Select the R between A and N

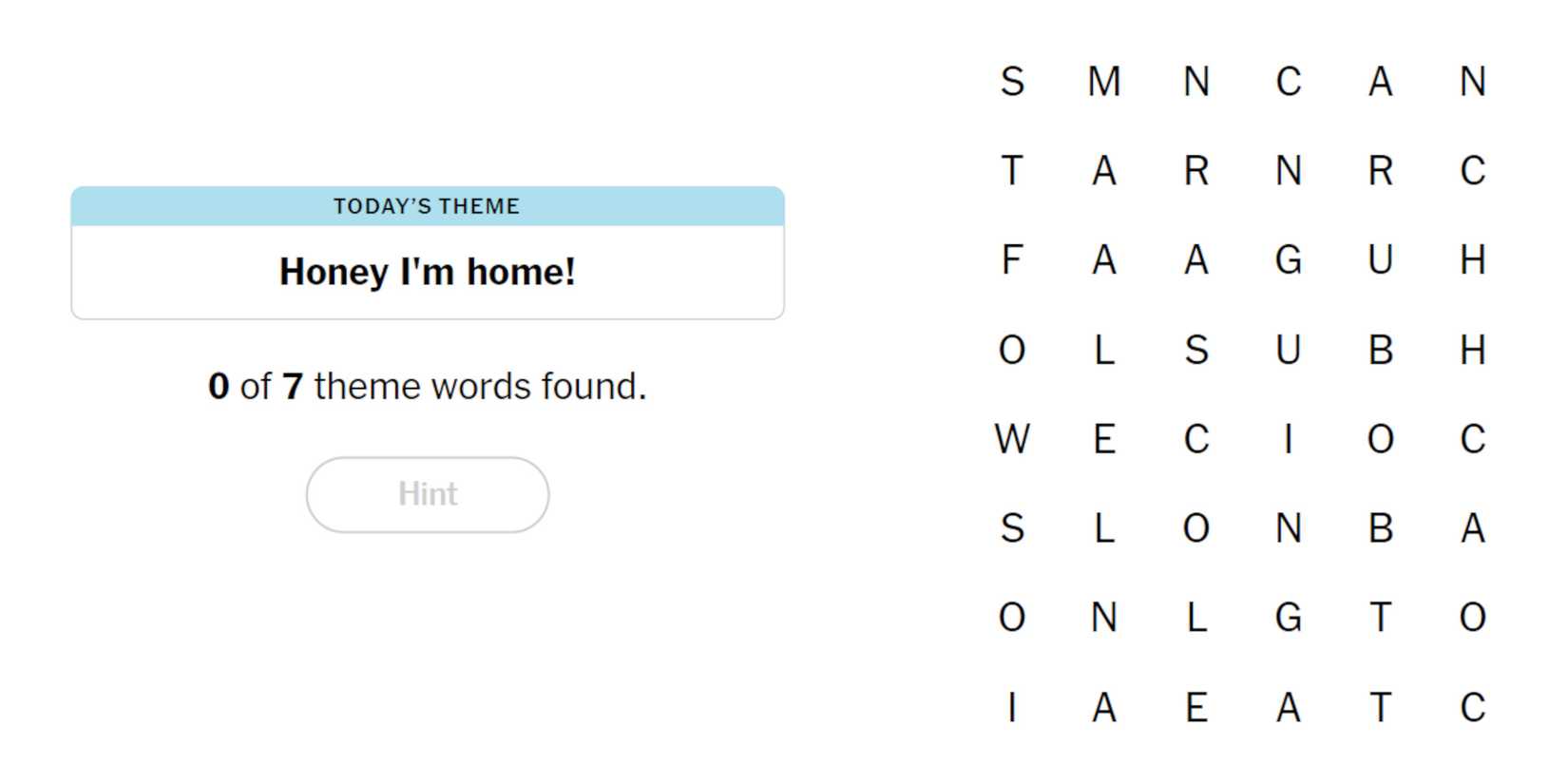tap(1196, 171)
